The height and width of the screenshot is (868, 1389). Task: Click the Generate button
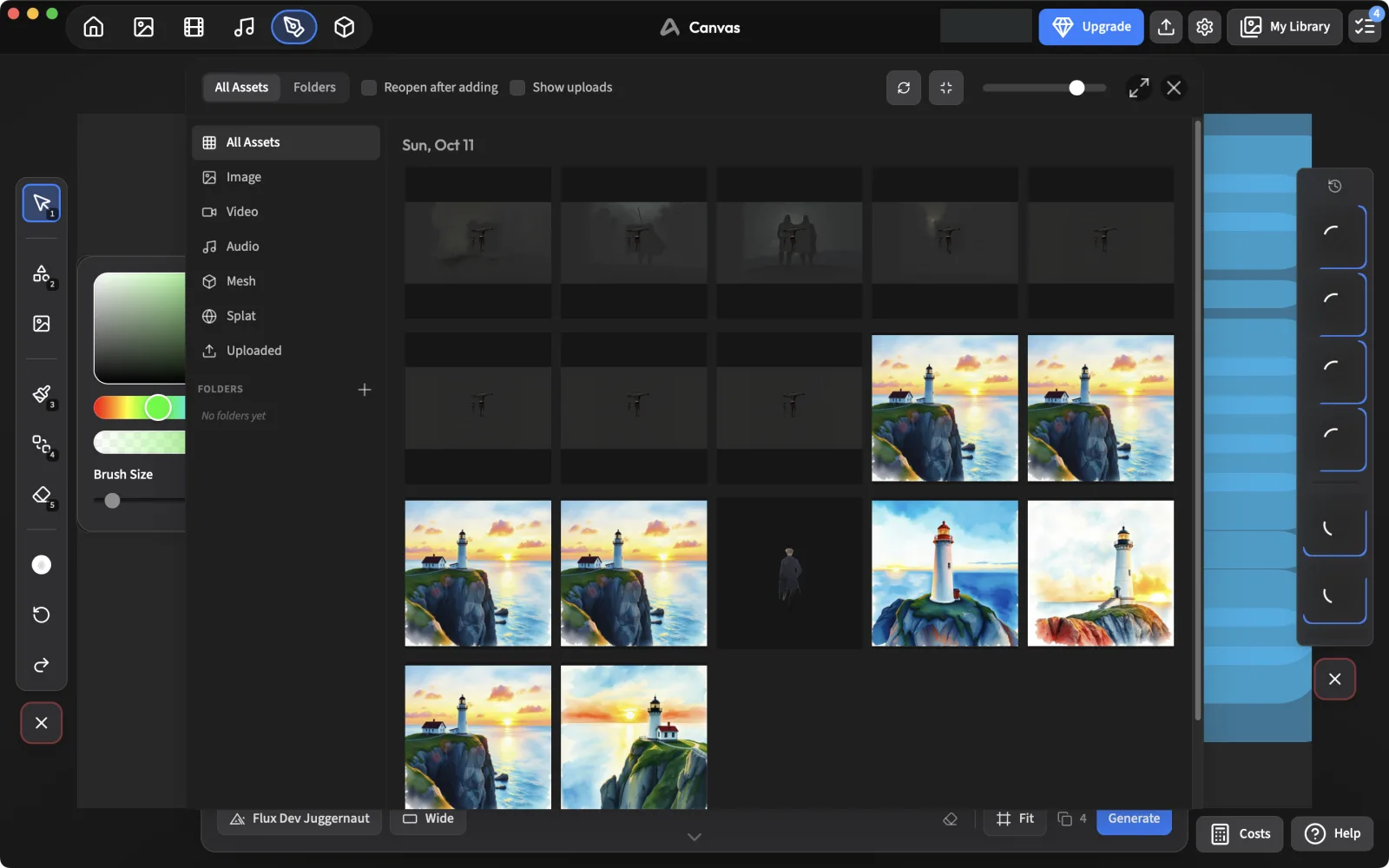(x=1134, y=819)
